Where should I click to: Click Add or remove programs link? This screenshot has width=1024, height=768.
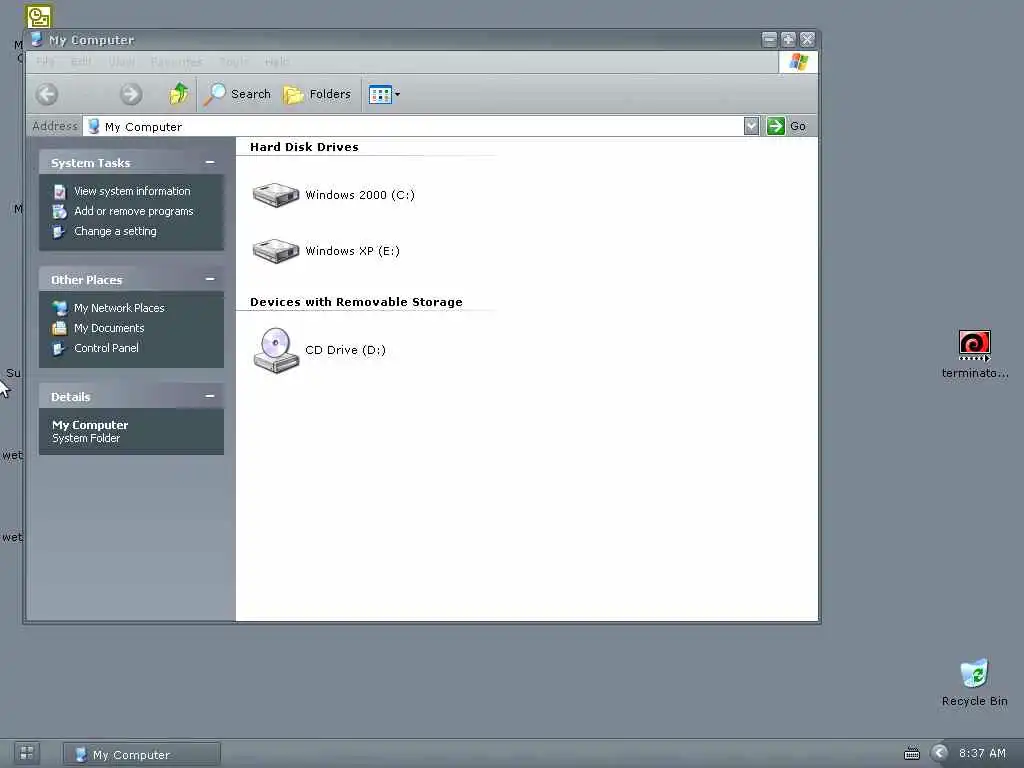(133, 211)
